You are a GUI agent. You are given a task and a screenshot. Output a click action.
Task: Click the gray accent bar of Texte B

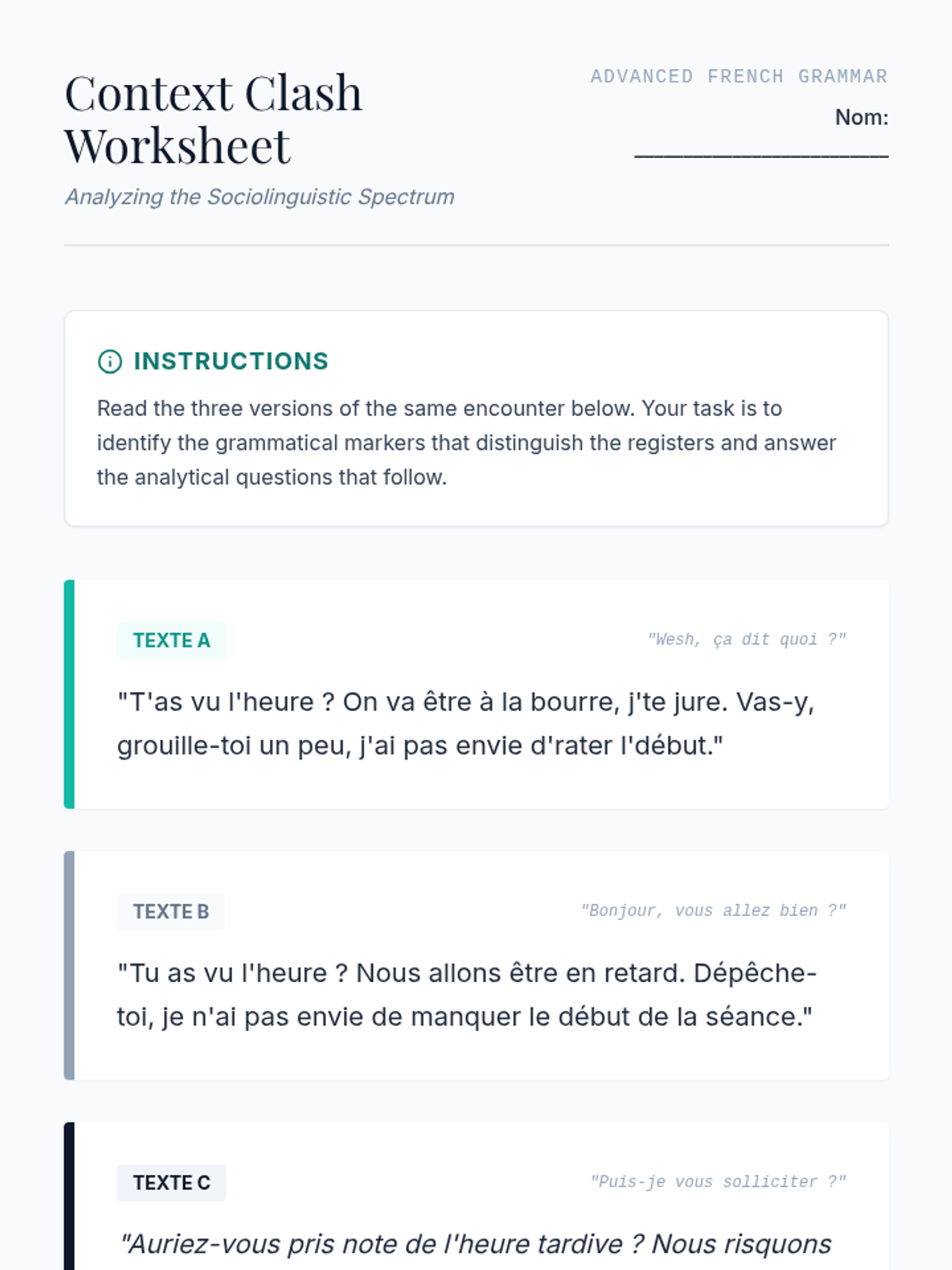[x=69, y=965]
